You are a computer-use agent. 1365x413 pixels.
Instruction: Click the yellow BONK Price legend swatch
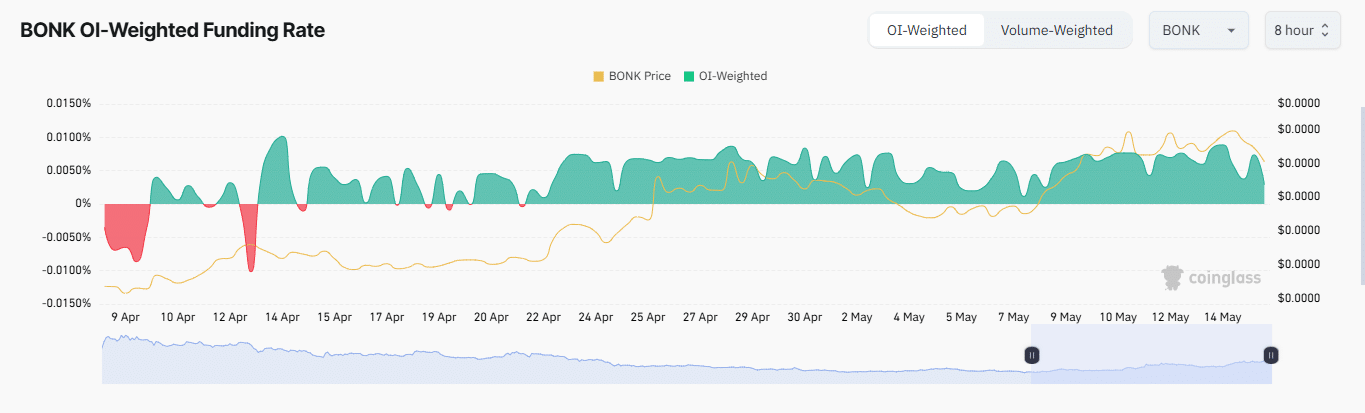point(599,76)
